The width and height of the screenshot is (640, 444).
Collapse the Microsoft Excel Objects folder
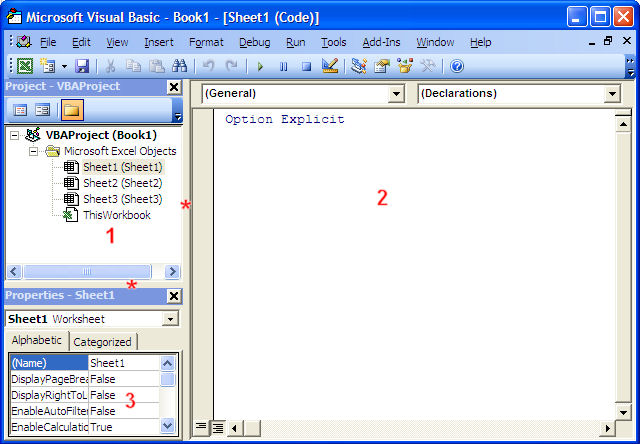pos(33,151)
